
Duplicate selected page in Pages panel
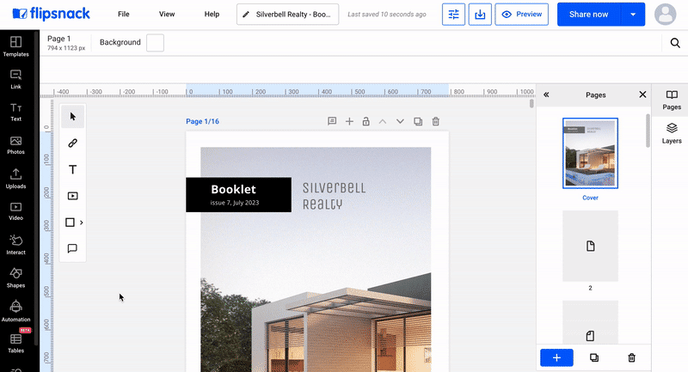coord(594,358)
